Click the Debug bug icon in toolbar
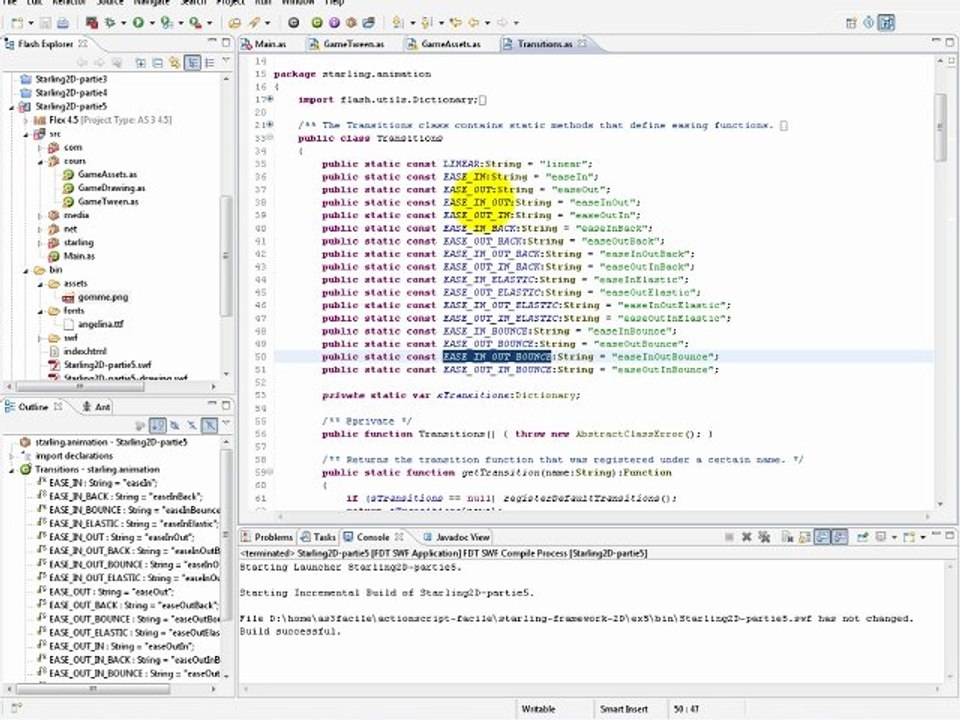Screen dimensions: 960x720 110,23
